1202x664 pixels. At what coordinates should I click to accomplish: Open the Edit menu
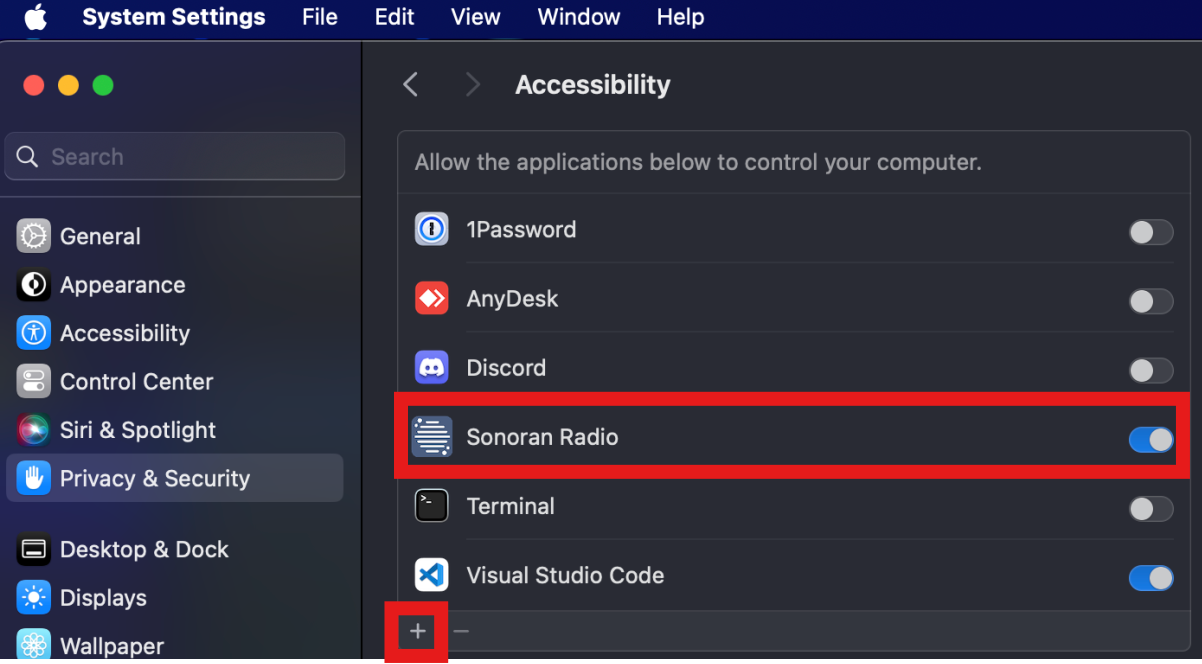tap(394, 17)
